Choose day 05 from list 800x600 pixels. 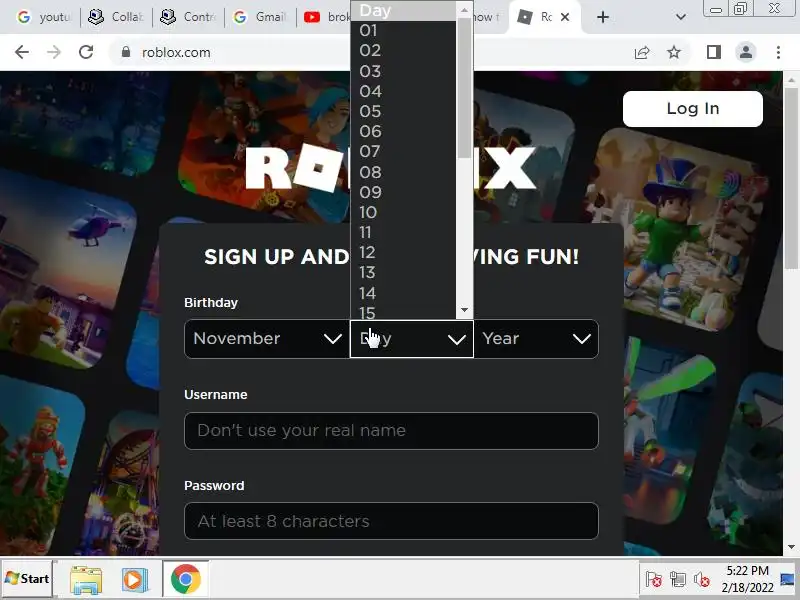tap(403, 111)
